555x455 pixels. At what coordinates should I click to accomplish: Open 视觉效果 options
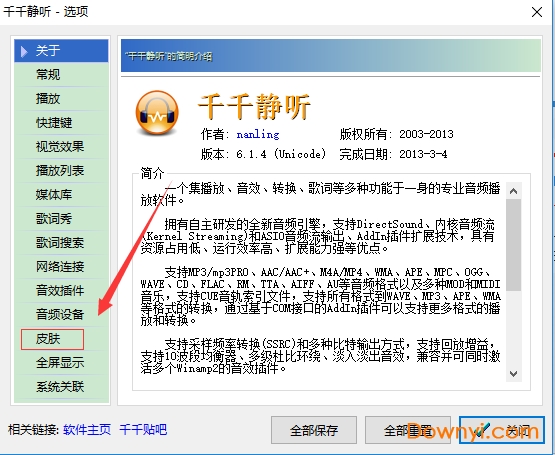tap(61, 147)
